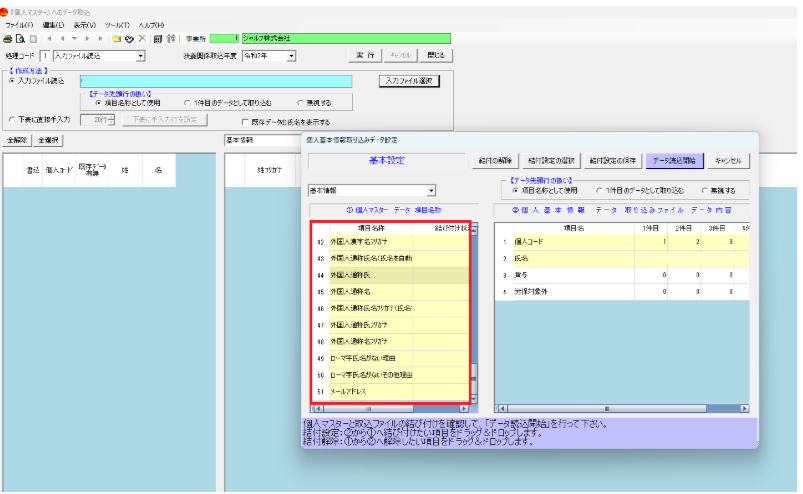Click the X delete icon in the toolbar
Viewport: 803px width, 494px height.
pyautogui.click(x=141, y=38)
